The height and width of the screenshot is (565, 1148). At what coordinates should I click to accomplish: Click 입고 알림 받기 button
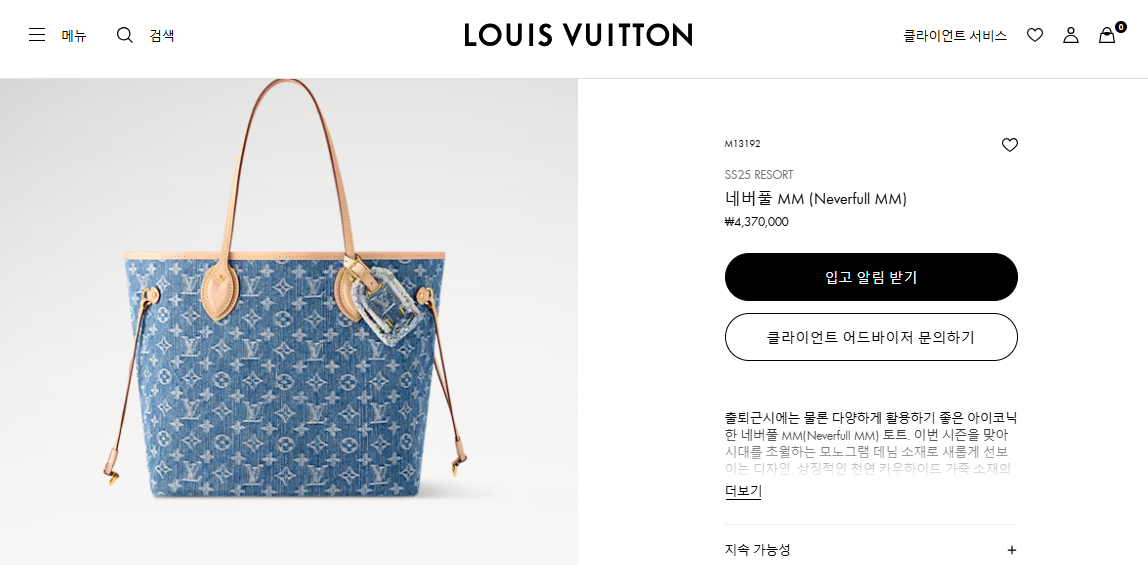pos(871,277)
